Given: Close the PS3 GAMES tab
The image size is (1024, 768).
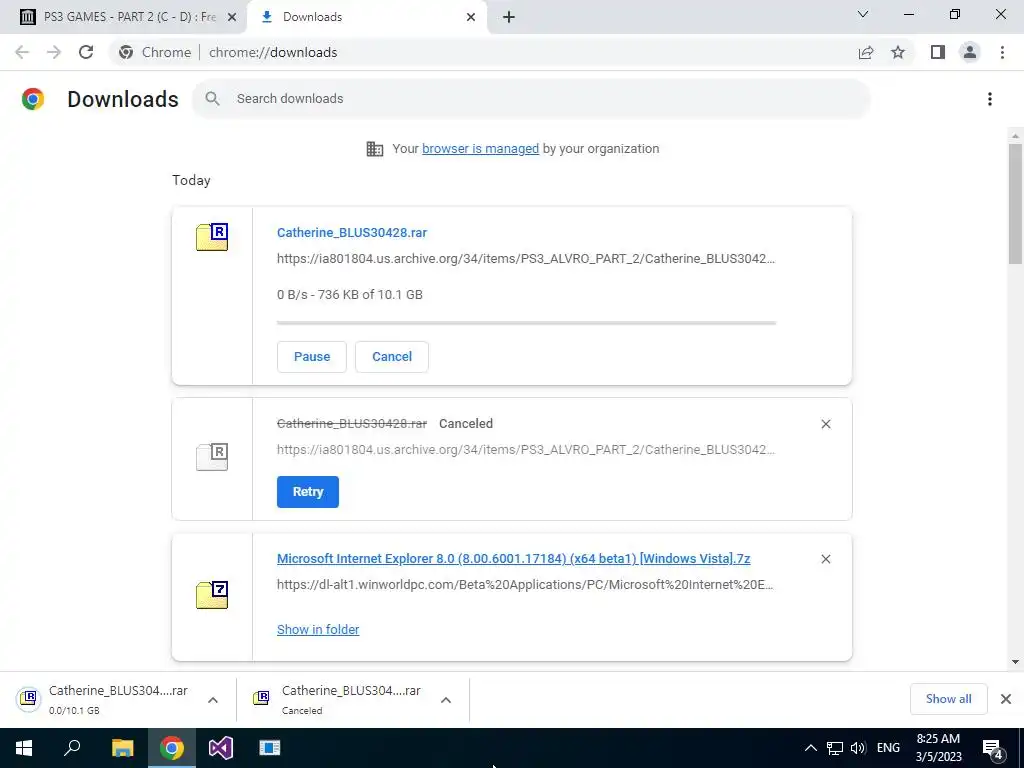Looking at the screenshot, I should click(x=231, y=17).
